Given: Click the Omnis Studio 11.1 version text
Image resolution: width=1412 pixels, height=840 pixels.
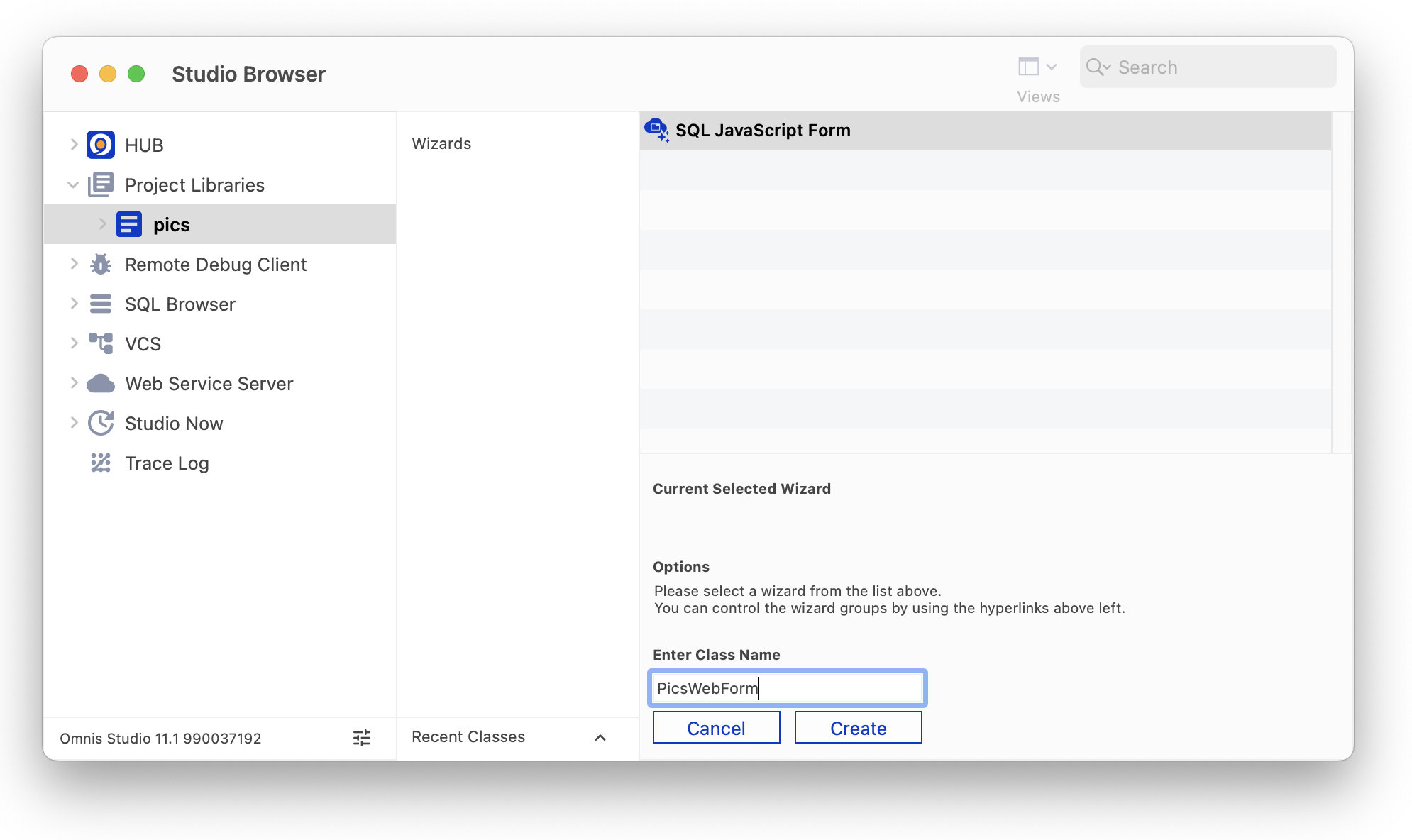Looking at the screenshot, I should (160, 738).
